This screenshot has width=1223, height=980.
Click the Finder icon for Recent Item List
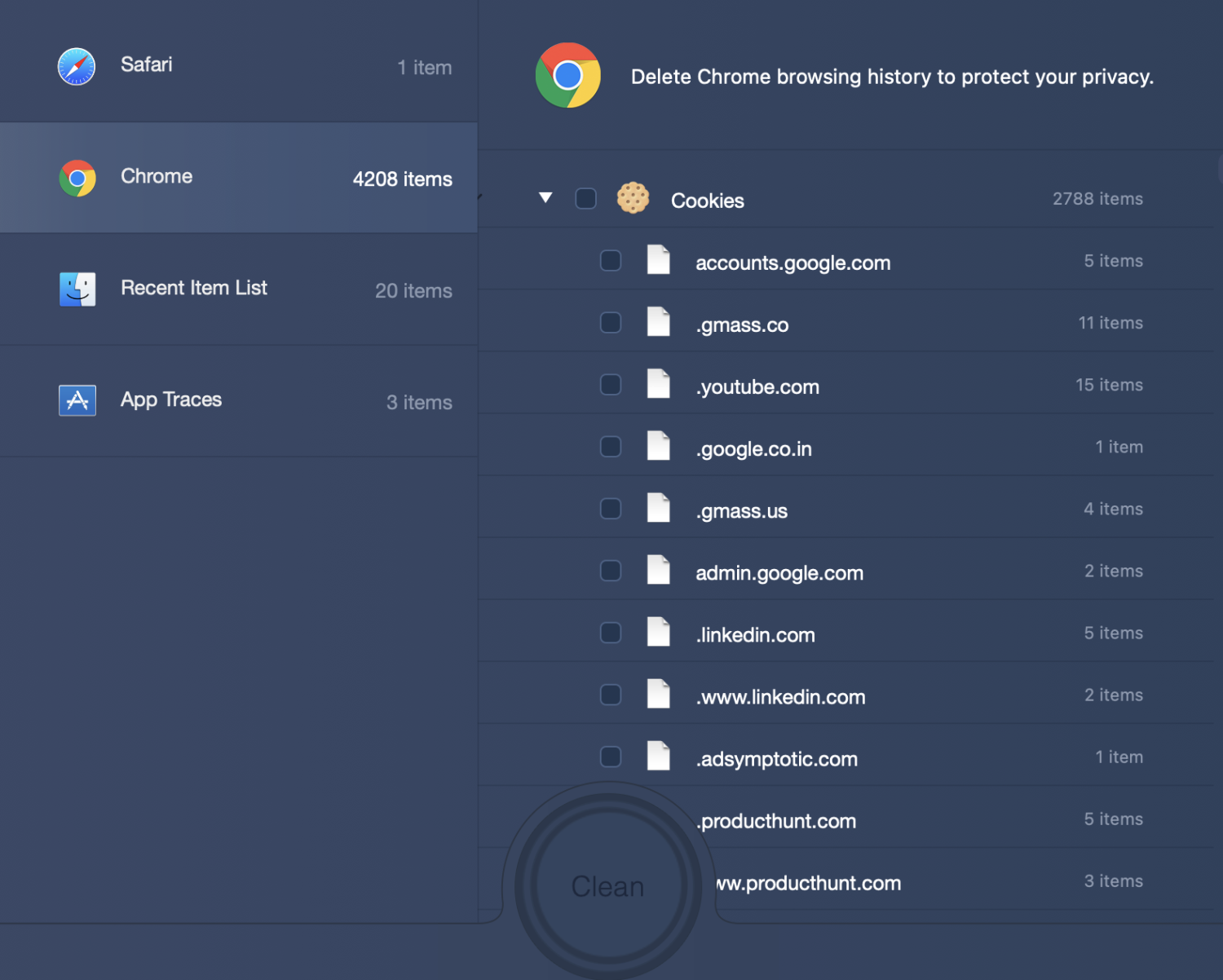click(x=77, y=289)
